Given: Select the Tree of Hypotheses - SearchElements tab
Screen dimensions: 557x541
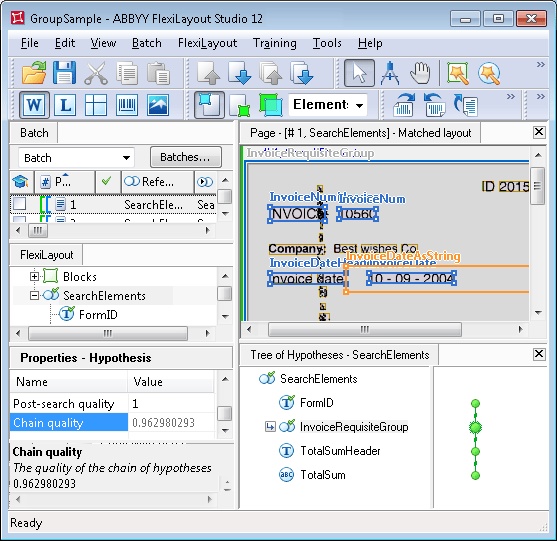Looking at the screenshot, I should tap(339, 355).
